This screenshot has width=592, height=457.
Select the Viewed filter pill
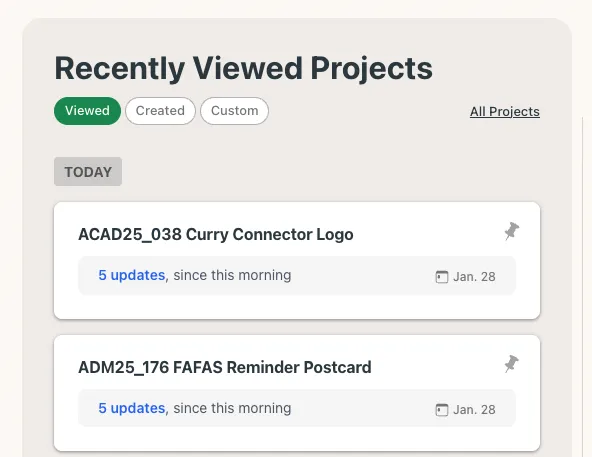[87, 111]
